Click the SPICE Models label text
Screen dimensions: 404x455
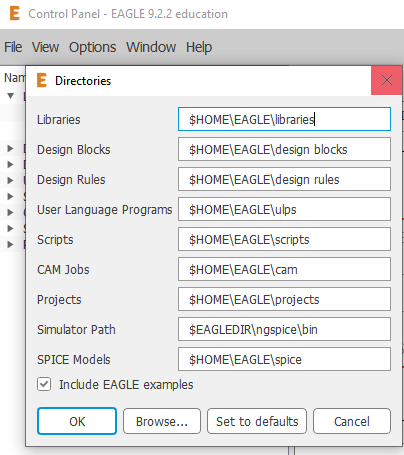tap(74, 360)
